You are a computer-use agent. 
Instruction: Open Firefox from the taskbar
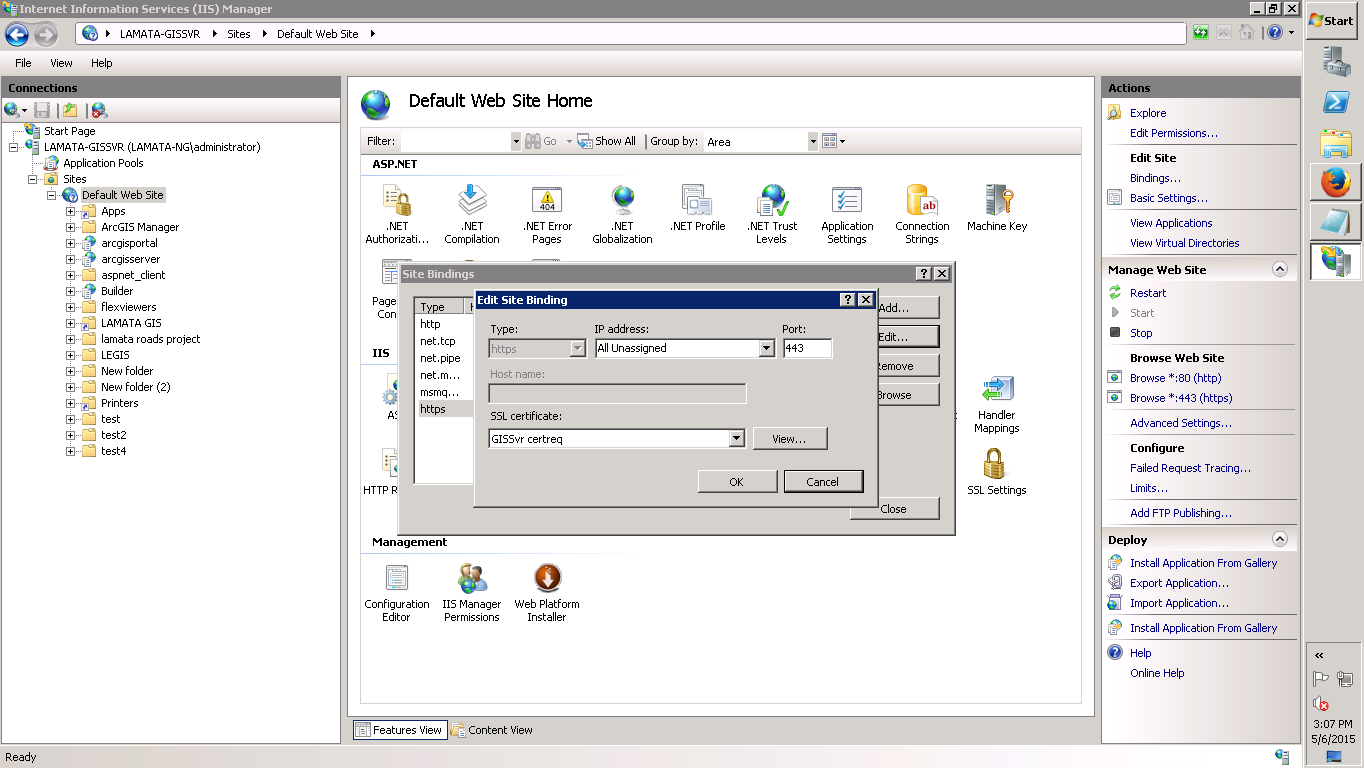click(x=1335, y=182)
